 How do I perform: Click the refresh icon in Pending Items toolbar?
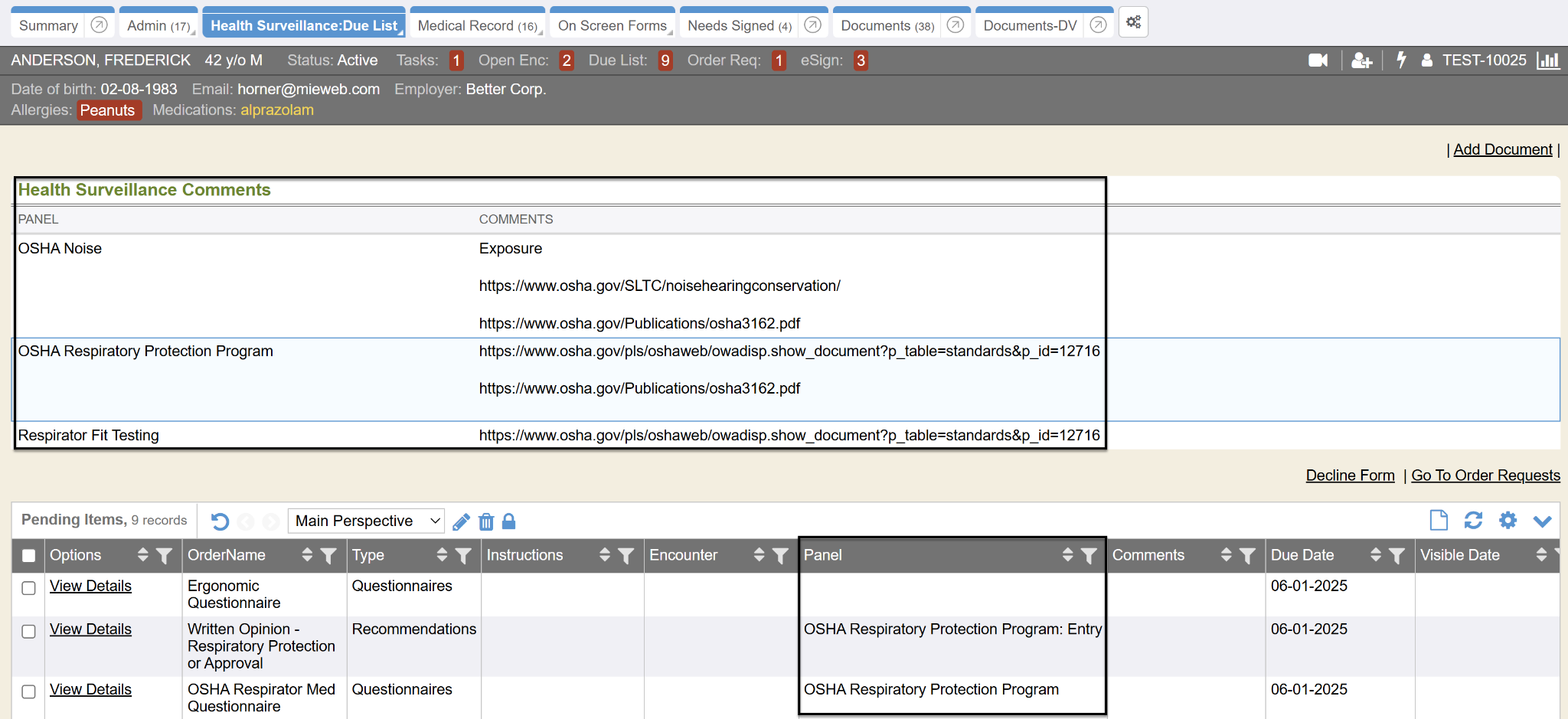pos(1473,521)
